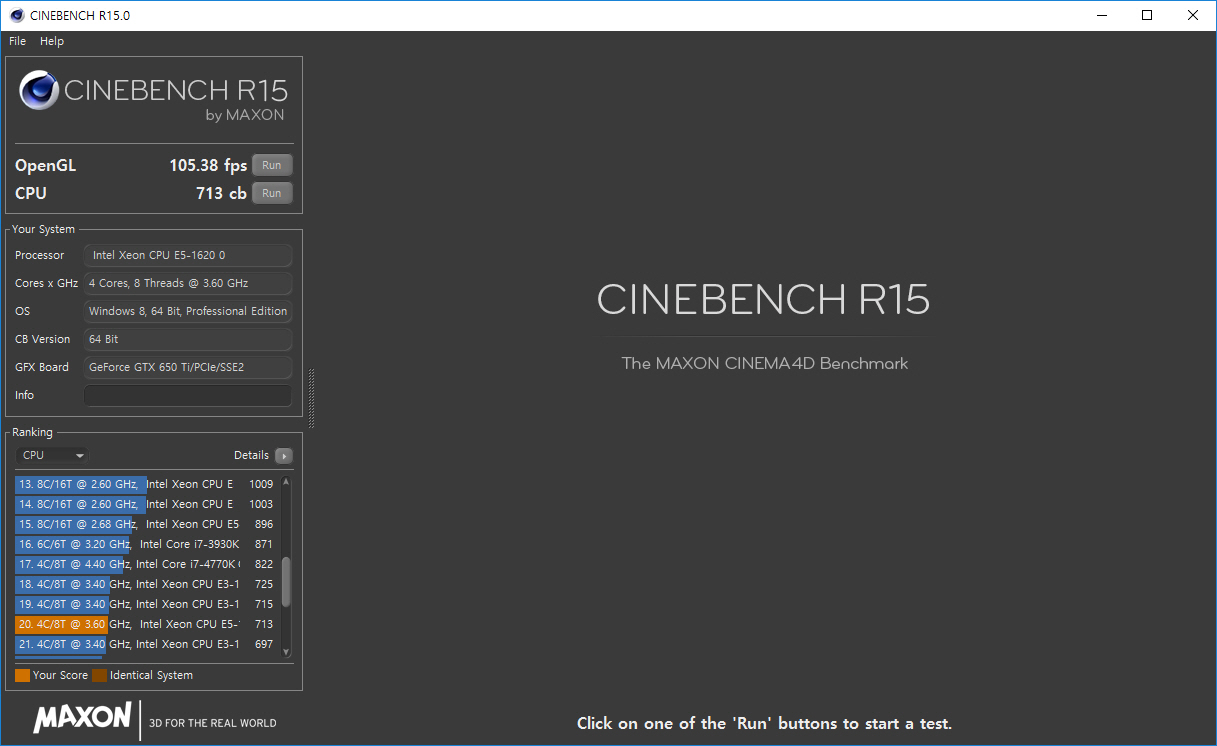Click the CB Version field 64 Bit
This screenshot has width=1217, height=746.
click(x=188, y=340)
